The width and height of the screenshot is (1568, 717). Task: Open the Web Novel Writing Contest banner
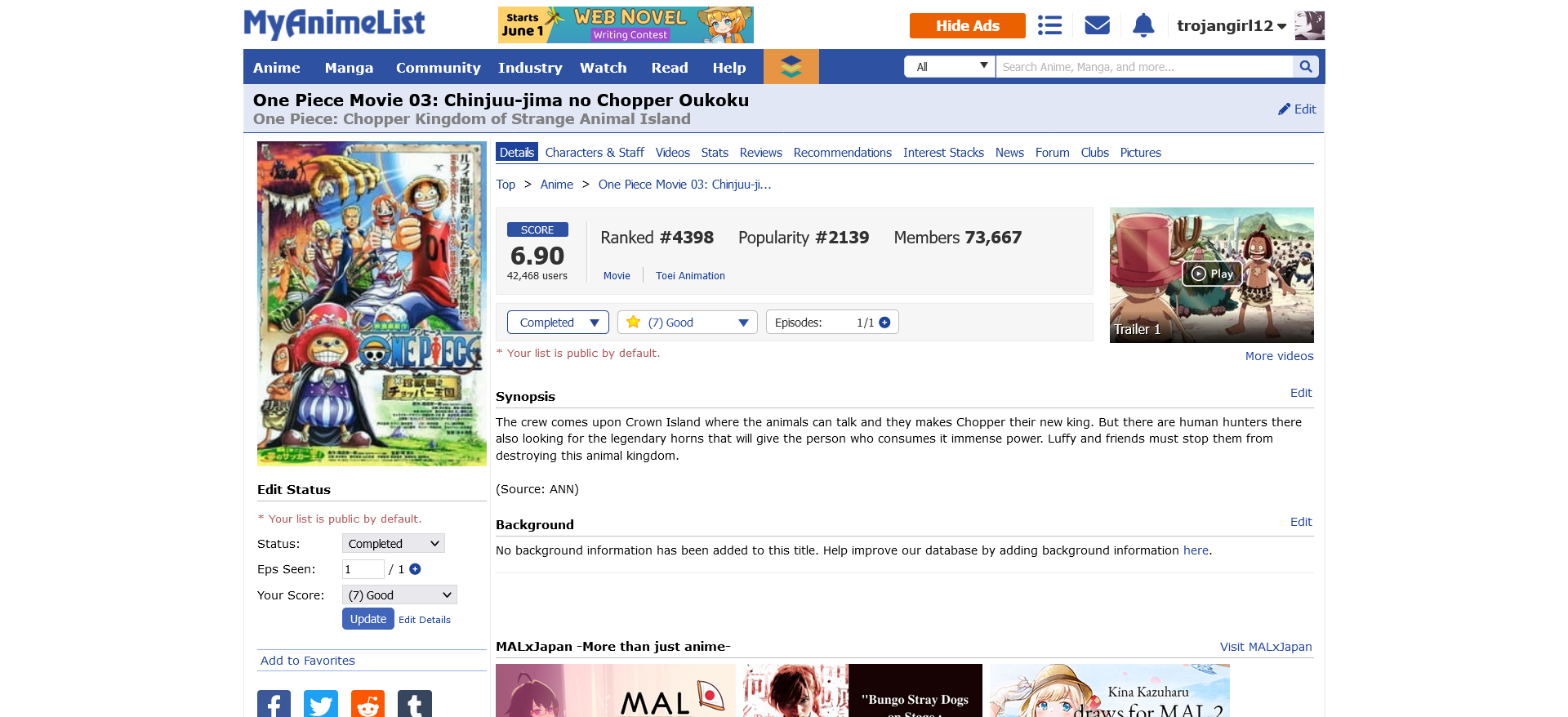626,25
